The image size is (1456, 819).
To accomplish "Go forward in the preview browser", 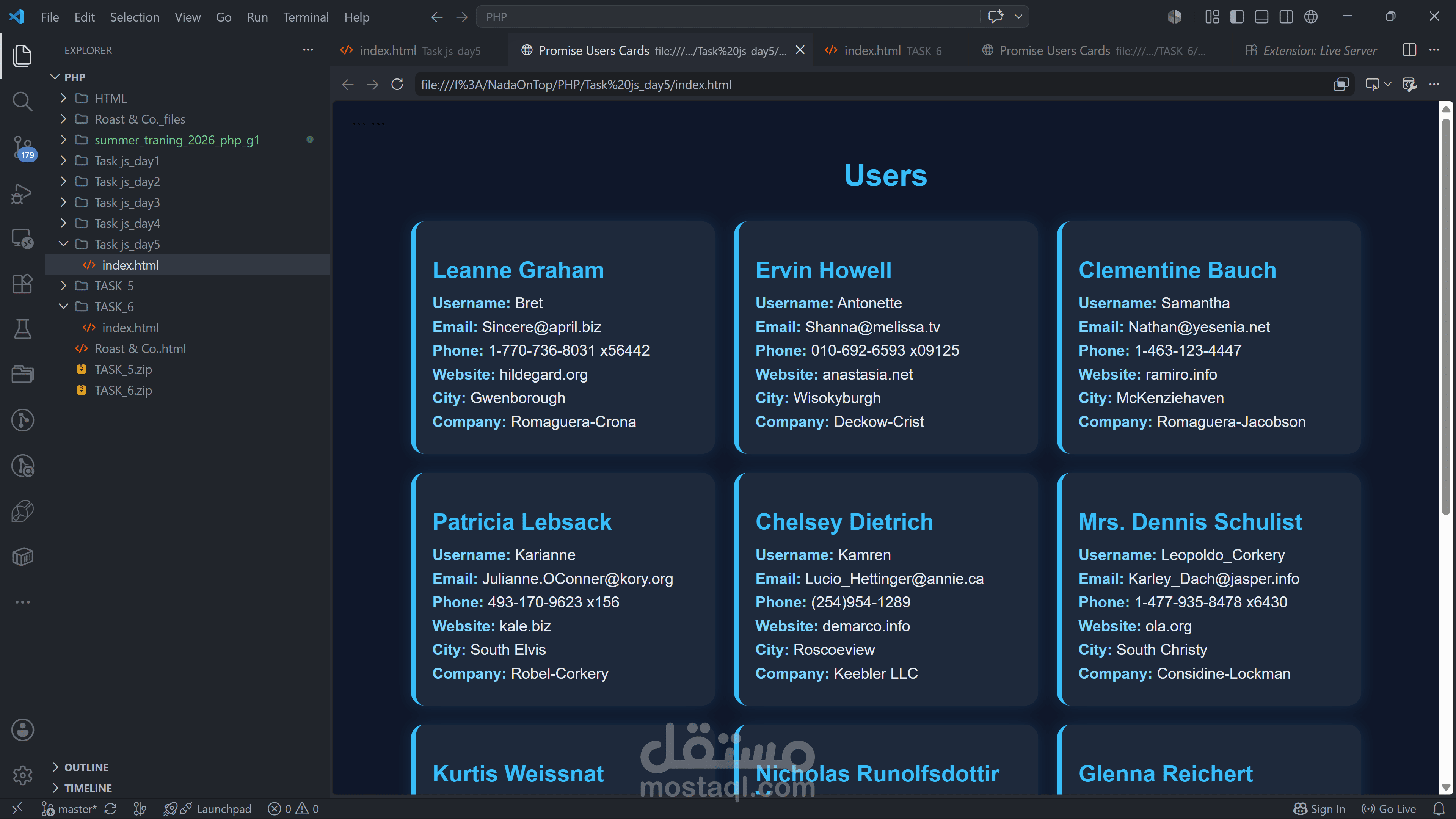I will [372, 84].
